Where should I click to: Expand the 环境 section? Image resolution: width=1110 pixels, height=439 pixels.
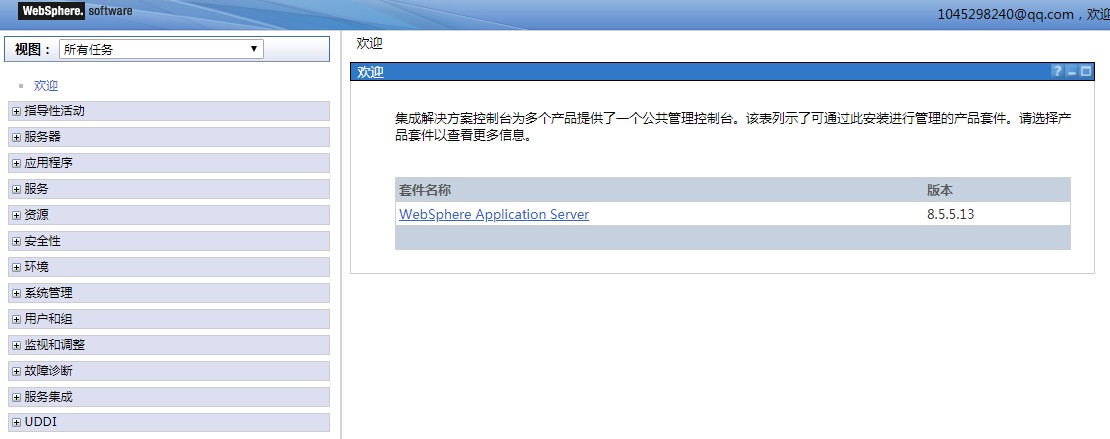16,267
